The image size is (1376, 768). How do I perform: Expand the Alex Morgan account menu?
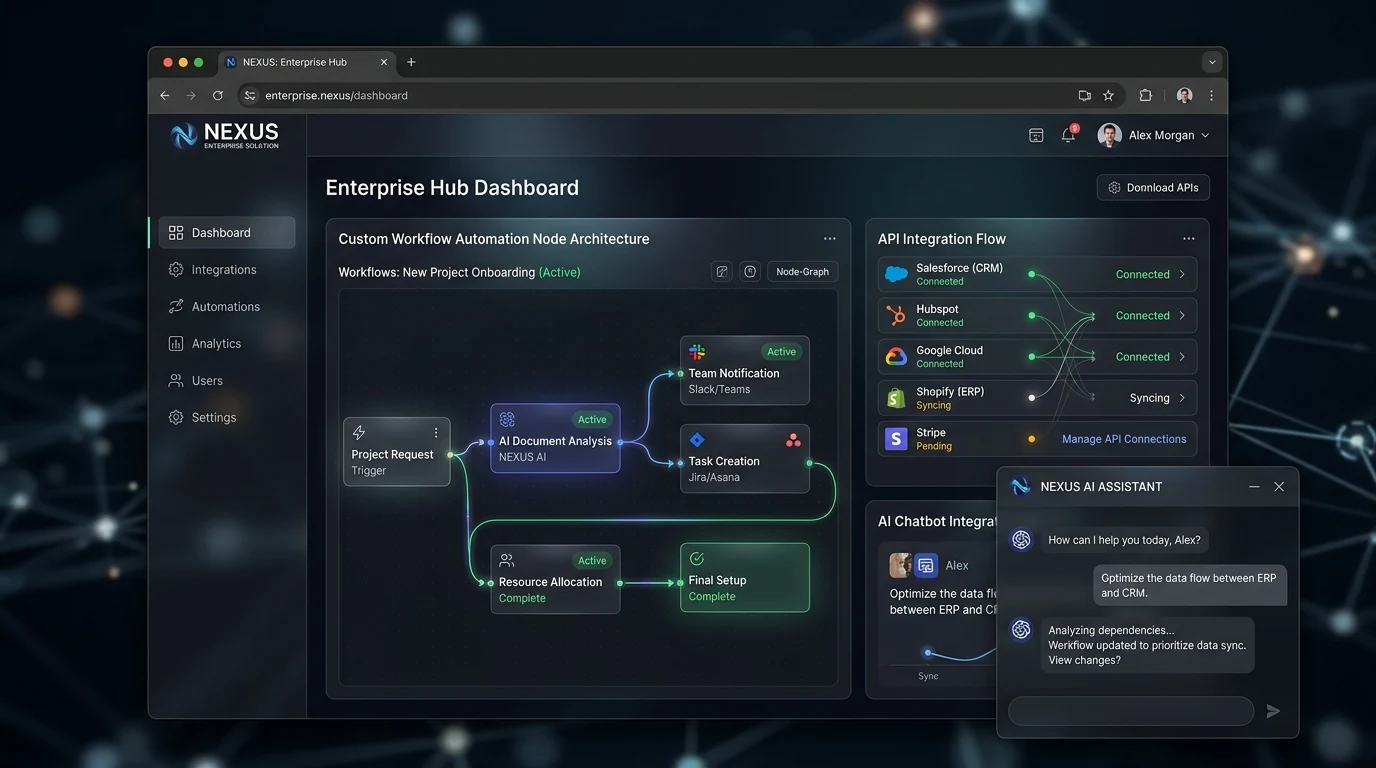click(1154, 135)
